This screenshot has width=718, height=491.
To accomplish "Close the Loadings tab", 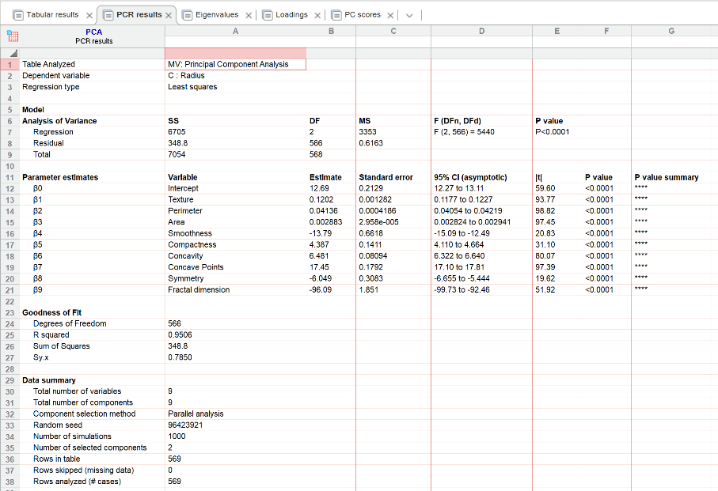I will pos(317,16).
